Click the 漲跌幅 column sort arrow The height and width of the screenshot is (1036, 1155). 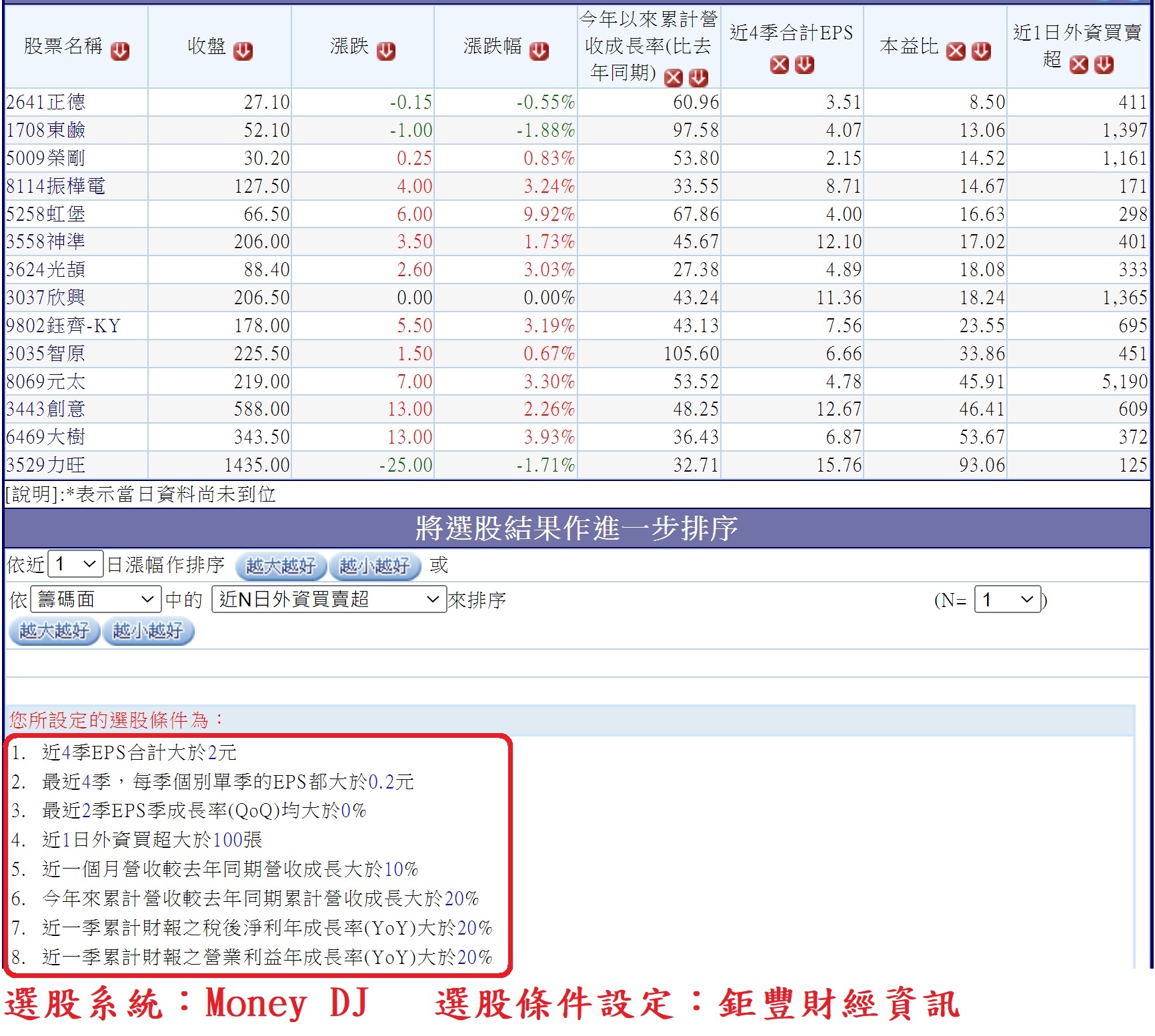click(x=539, y=51)
